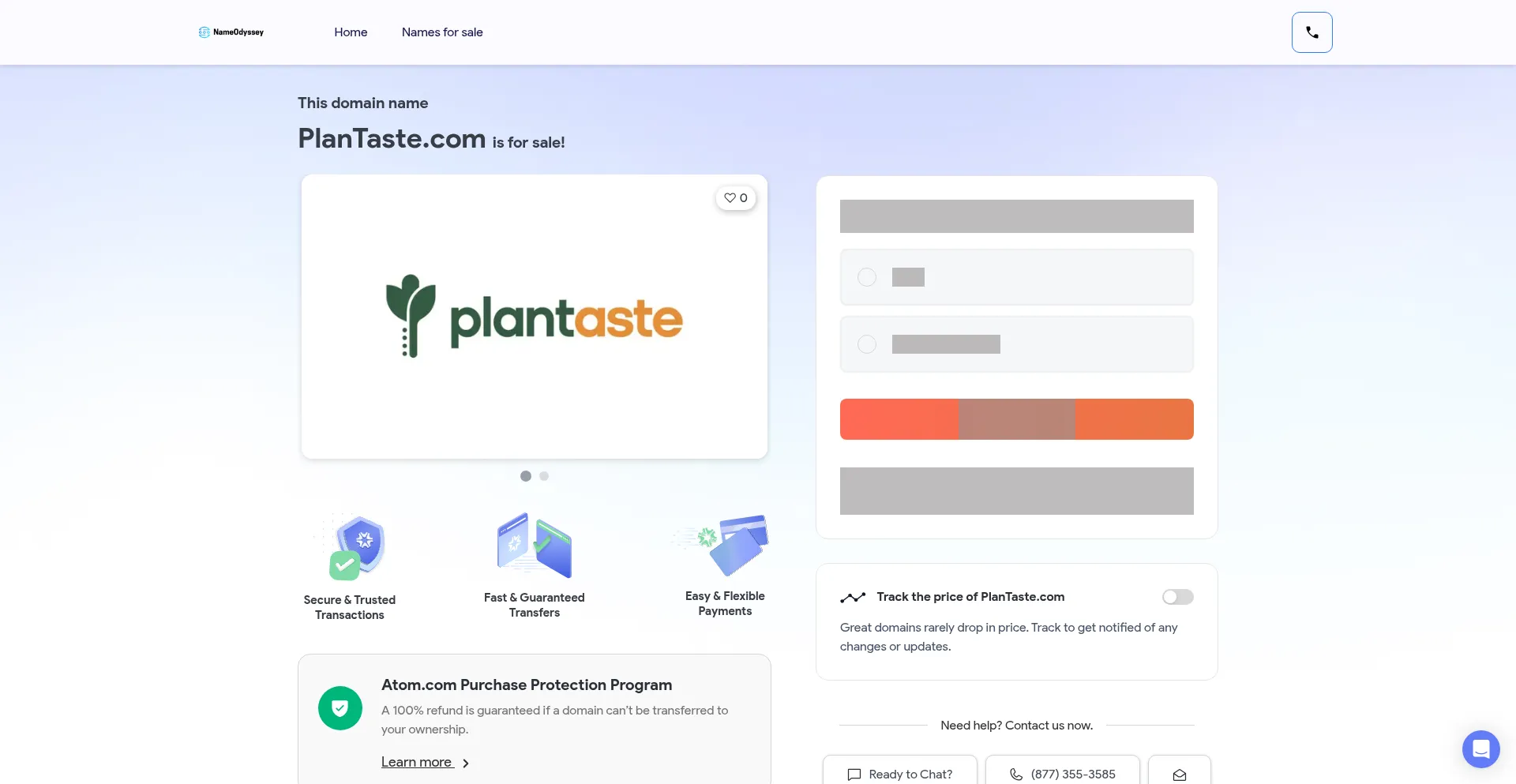Open the floating chat widget bubble
The image size is (1516, 784).
pos(1480,748)
